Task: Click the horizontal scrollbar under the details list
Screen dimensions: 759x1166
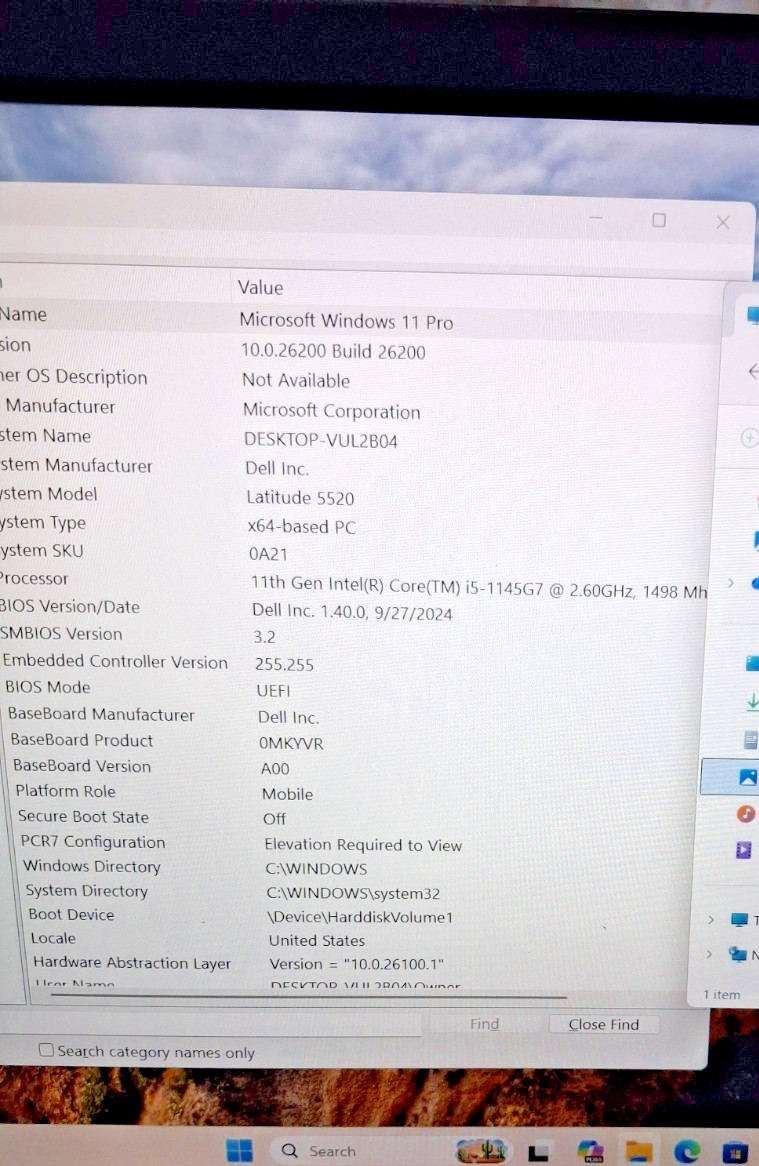Action: [x=308, y=996]
